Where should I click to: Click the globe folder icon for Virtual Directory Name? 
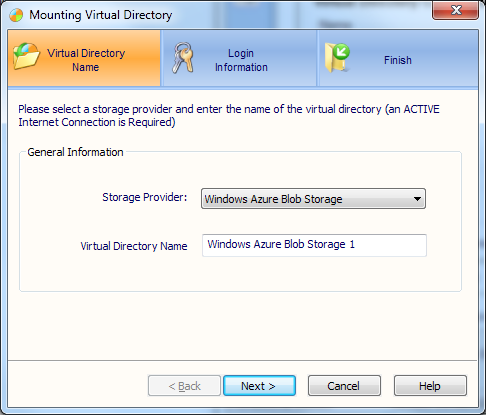[26, 56]
